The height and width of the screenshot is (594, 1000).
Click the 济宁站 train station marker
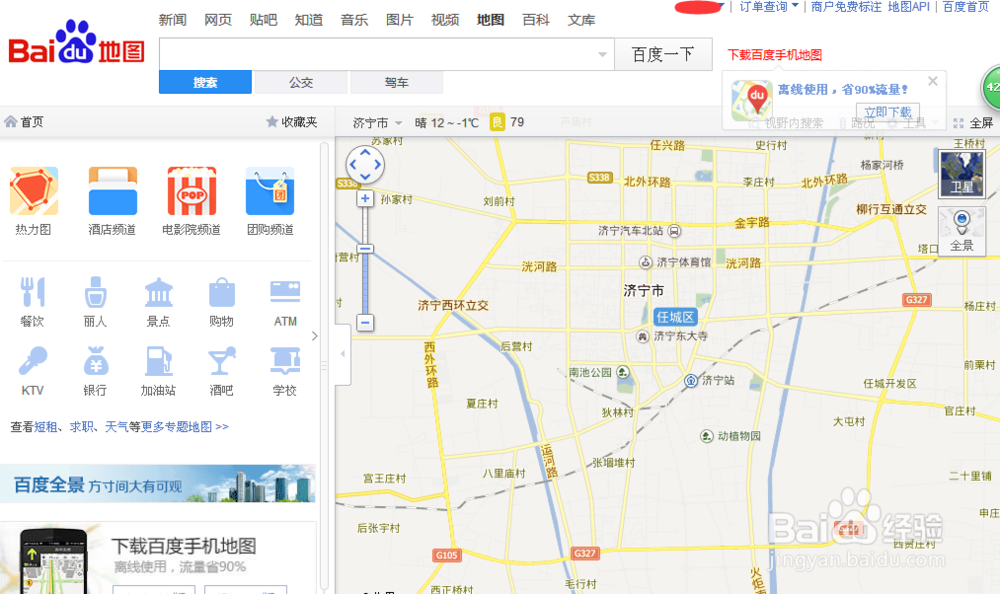(x=690, y=381)
